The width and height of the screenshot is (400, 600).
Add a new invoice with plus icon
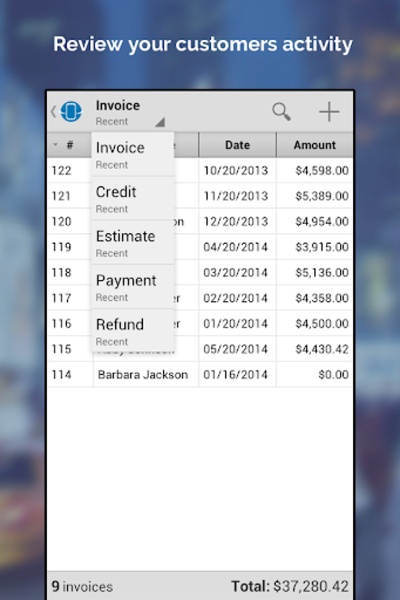329,112
